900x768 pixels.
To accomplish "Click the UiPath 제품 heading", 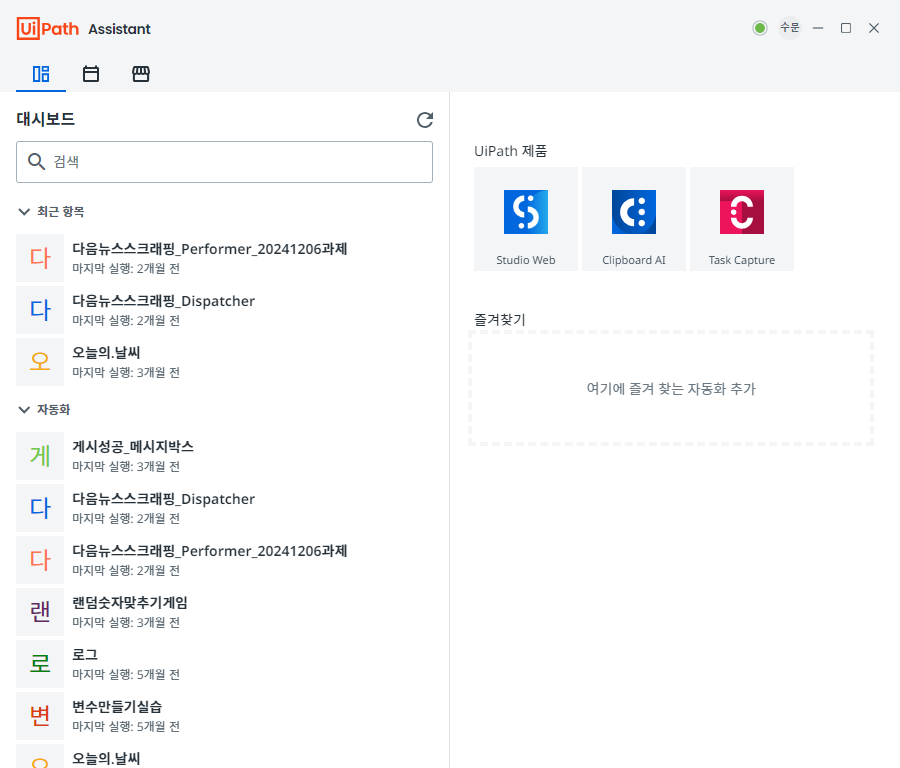I will [511, 151].
